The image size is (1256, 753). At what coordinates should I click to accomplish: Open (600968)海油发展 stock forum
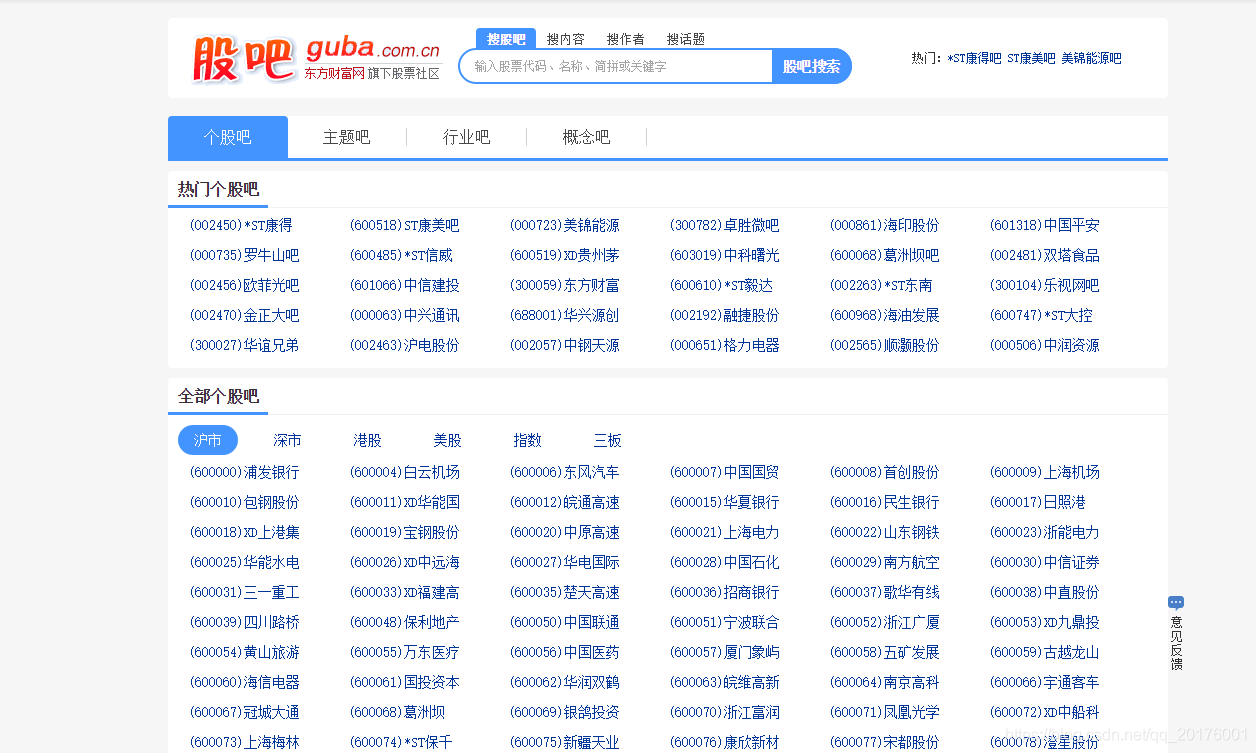(884, 315)
